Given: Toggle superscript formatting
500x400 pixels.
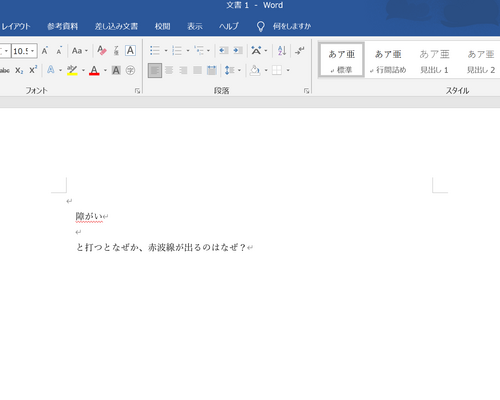Looking at the screenshot, I should tap(33, 70).
